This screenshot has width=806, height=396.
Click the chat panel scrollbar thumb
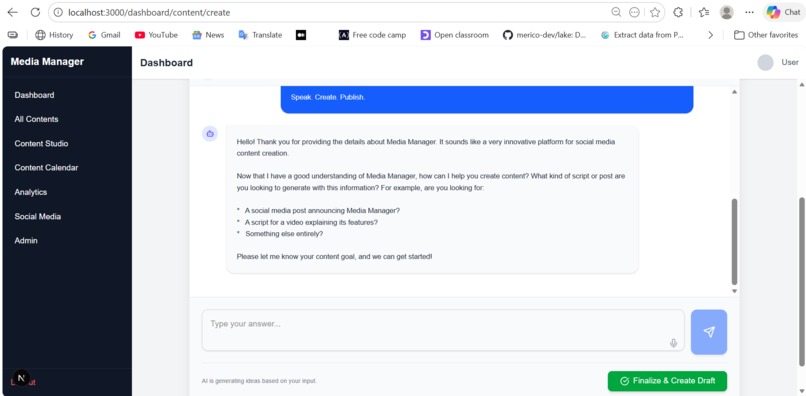735,242
